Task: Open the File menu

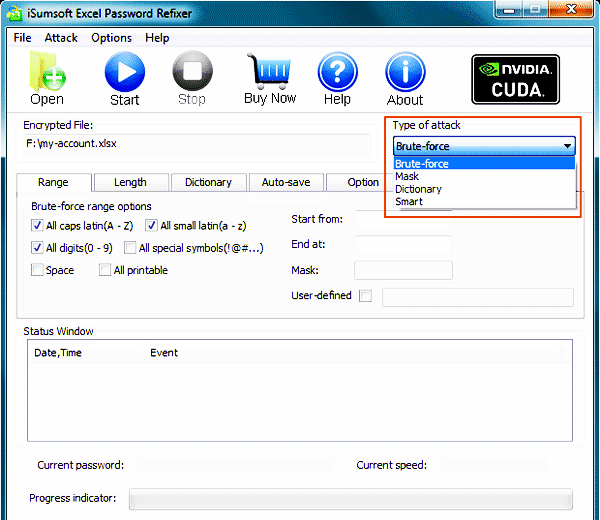Action: [22, 38]
